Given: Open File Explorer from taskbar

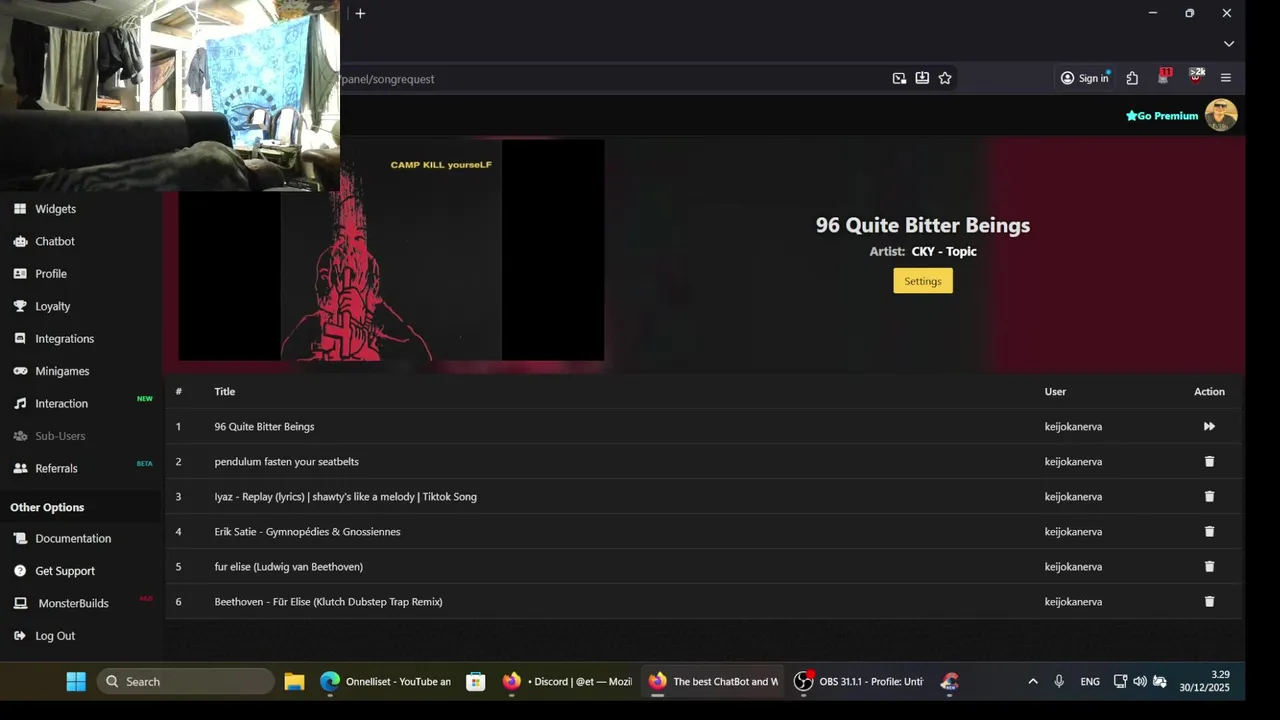Looking at the screenshot, I should click(x=294, y=681).
